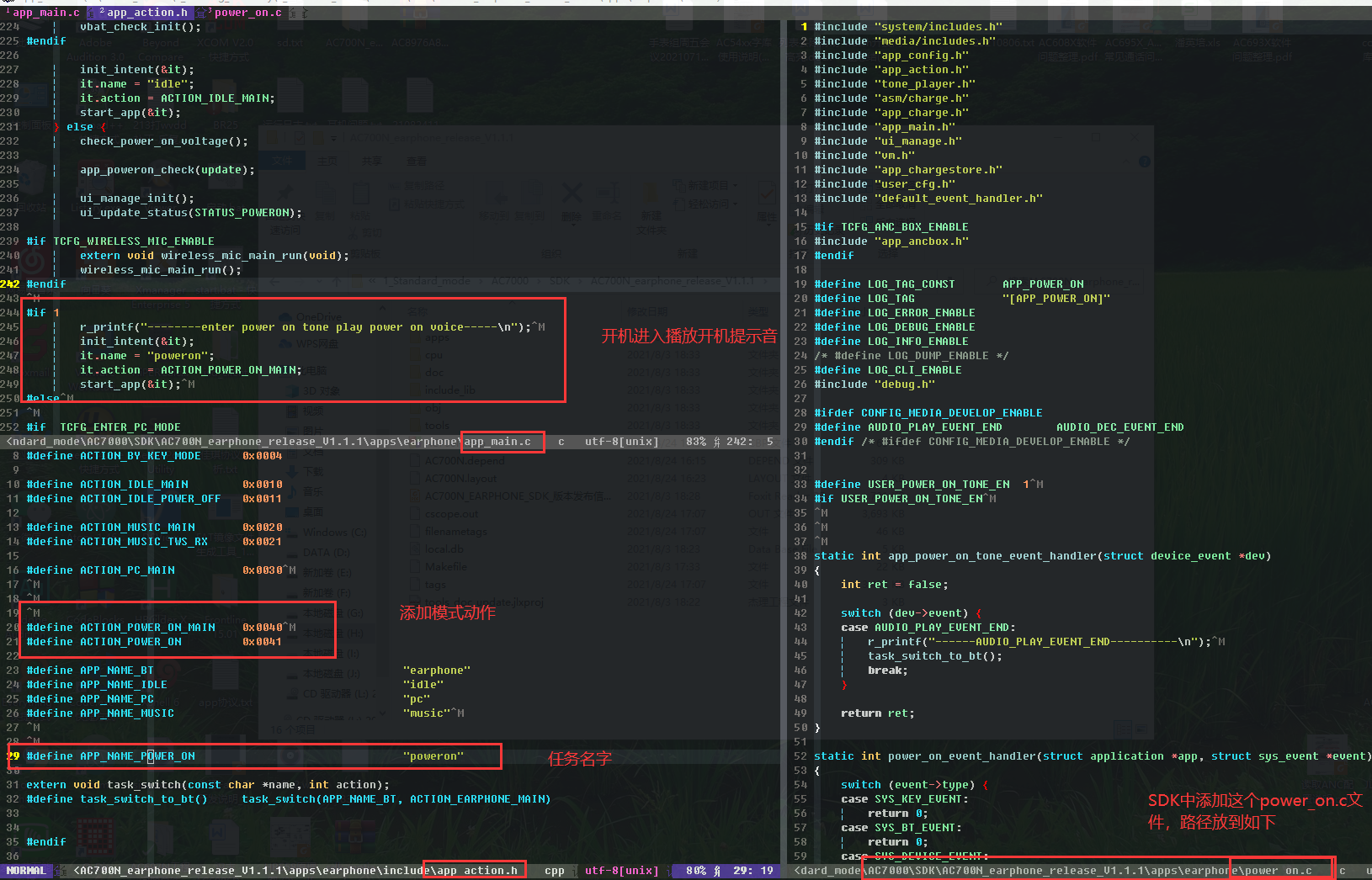This screenshot has height=880, width=1372.
Task: Click the #define ACTION_IDLE_MAIN line
Action: [x=154, y=485]
